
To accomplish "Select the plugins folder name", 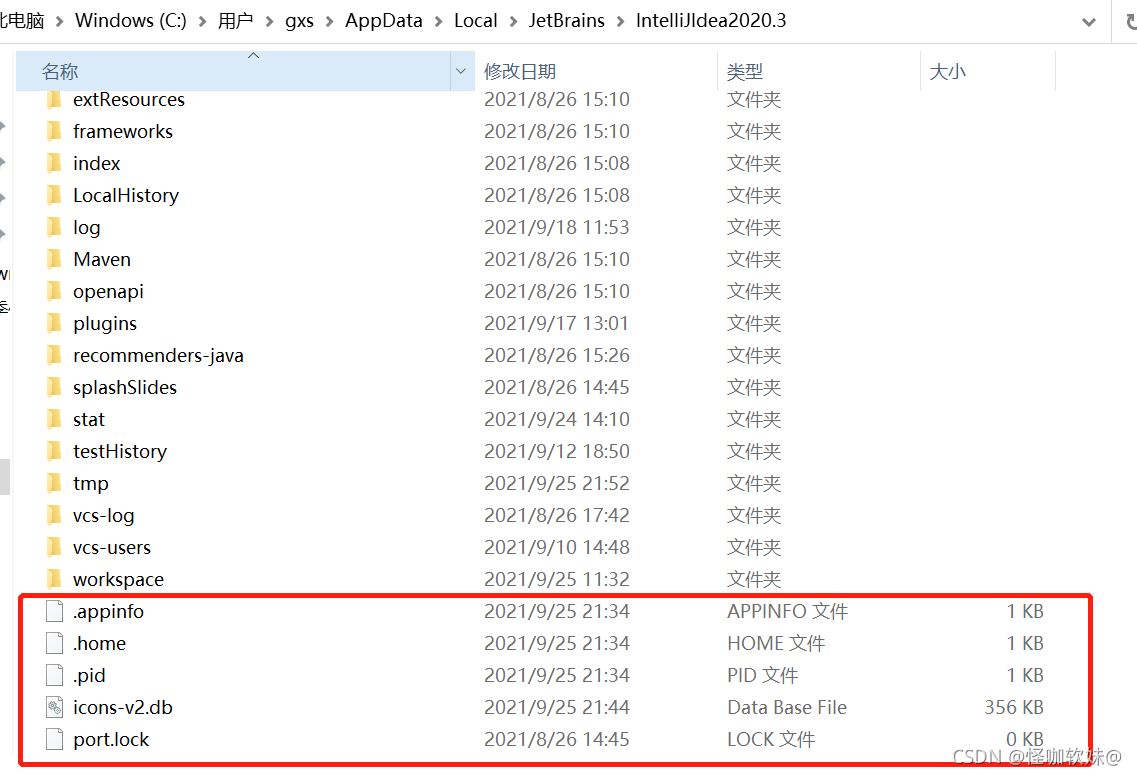I will click(105, 323).
